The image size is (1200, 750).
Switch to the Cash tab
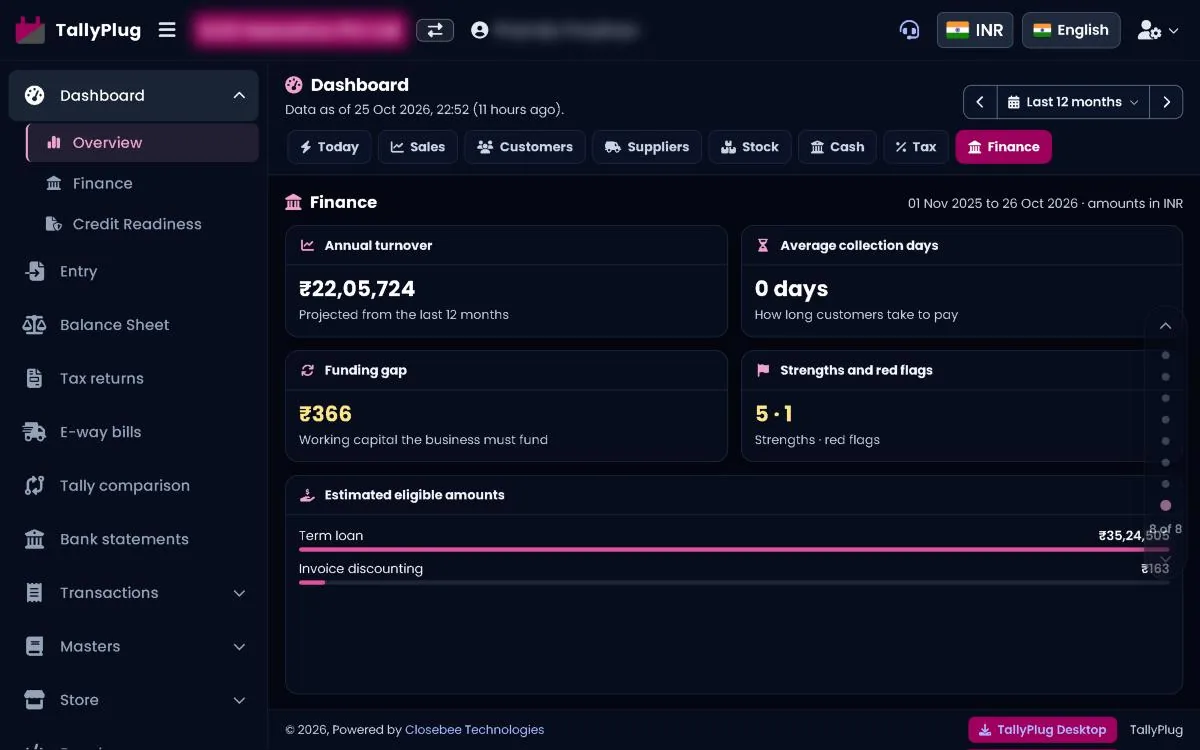pyautogui.click(x=838, y=147)
